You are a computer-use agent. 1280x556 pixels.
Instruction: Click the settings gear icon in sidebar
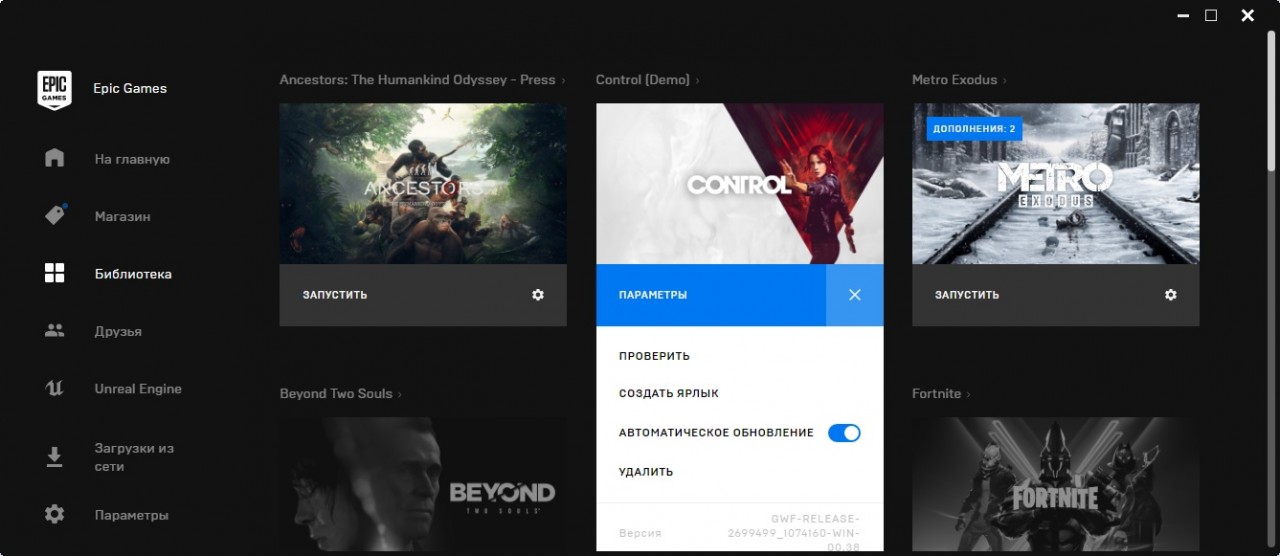coord(54,514)
